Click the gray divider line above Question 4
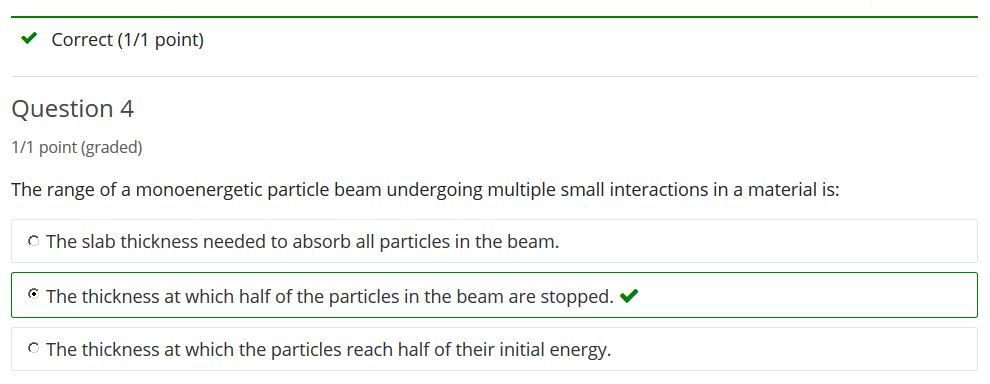990x384 pixels. pyautogui.click(x=494, y=76)
